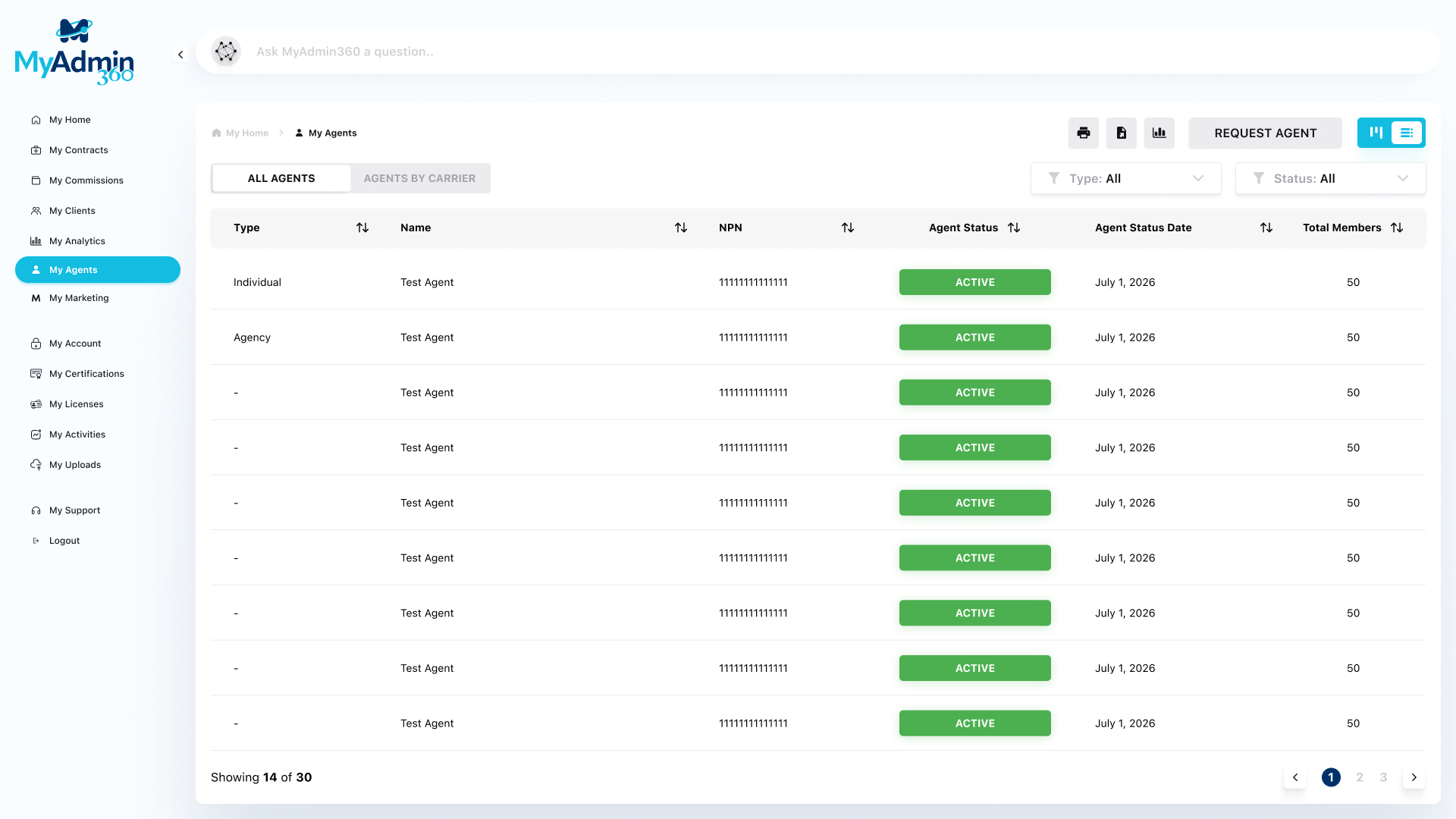This screenshot has width=1456, height=819.
Task: Click the REQUEST AGENT button
Action: 1265,133
